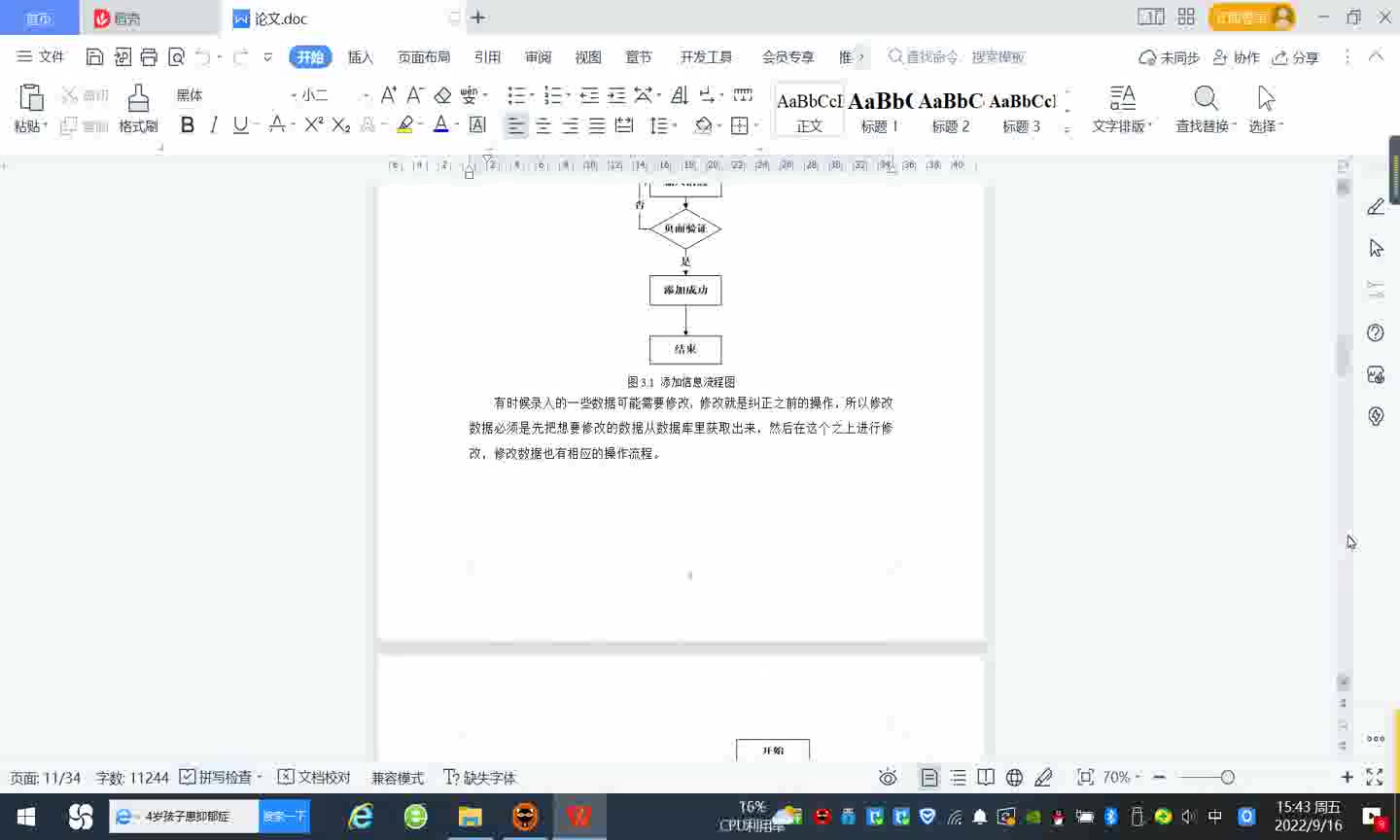The image size is (1400, 840).
Task: Open the 70% zoom level dropdown
Action: pos(1121,777)
